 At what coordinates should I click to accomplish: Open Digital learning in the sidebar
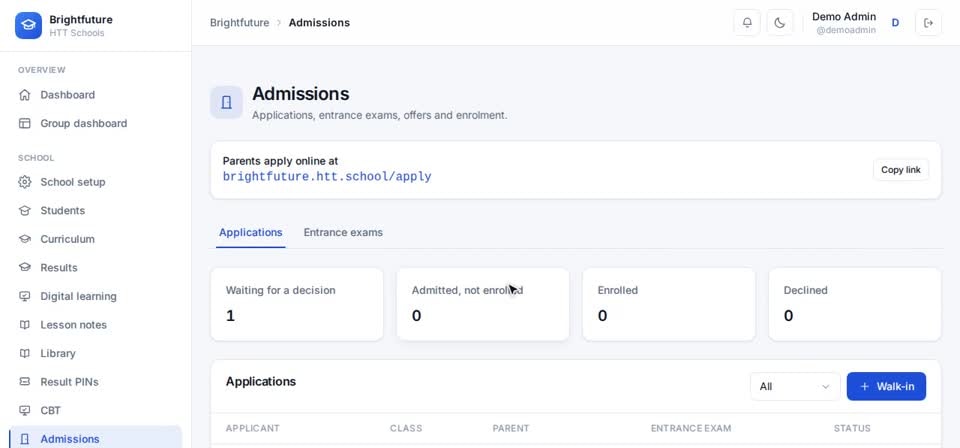coord(96,296)
